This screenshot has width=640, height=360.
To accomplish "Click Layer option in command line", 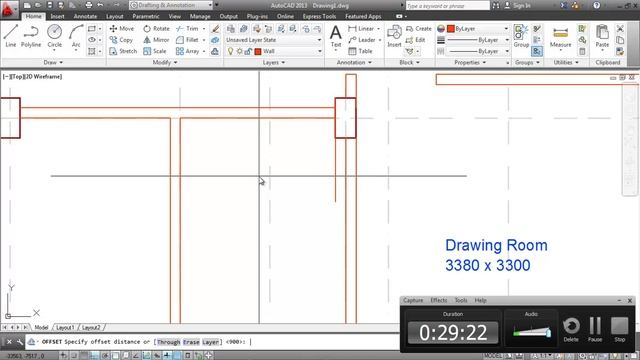I will coord(211,342).
